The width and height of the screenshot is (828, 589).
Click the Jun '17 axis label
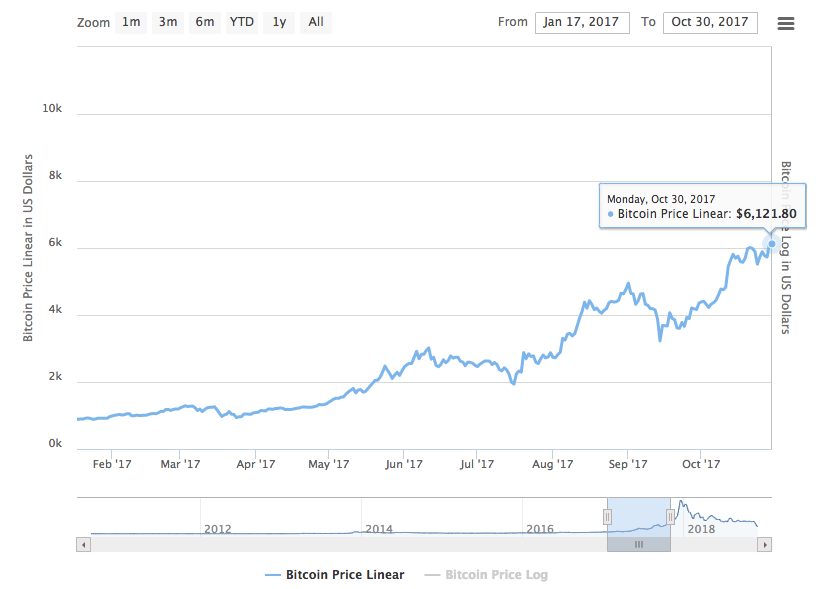tap(403, 464)
